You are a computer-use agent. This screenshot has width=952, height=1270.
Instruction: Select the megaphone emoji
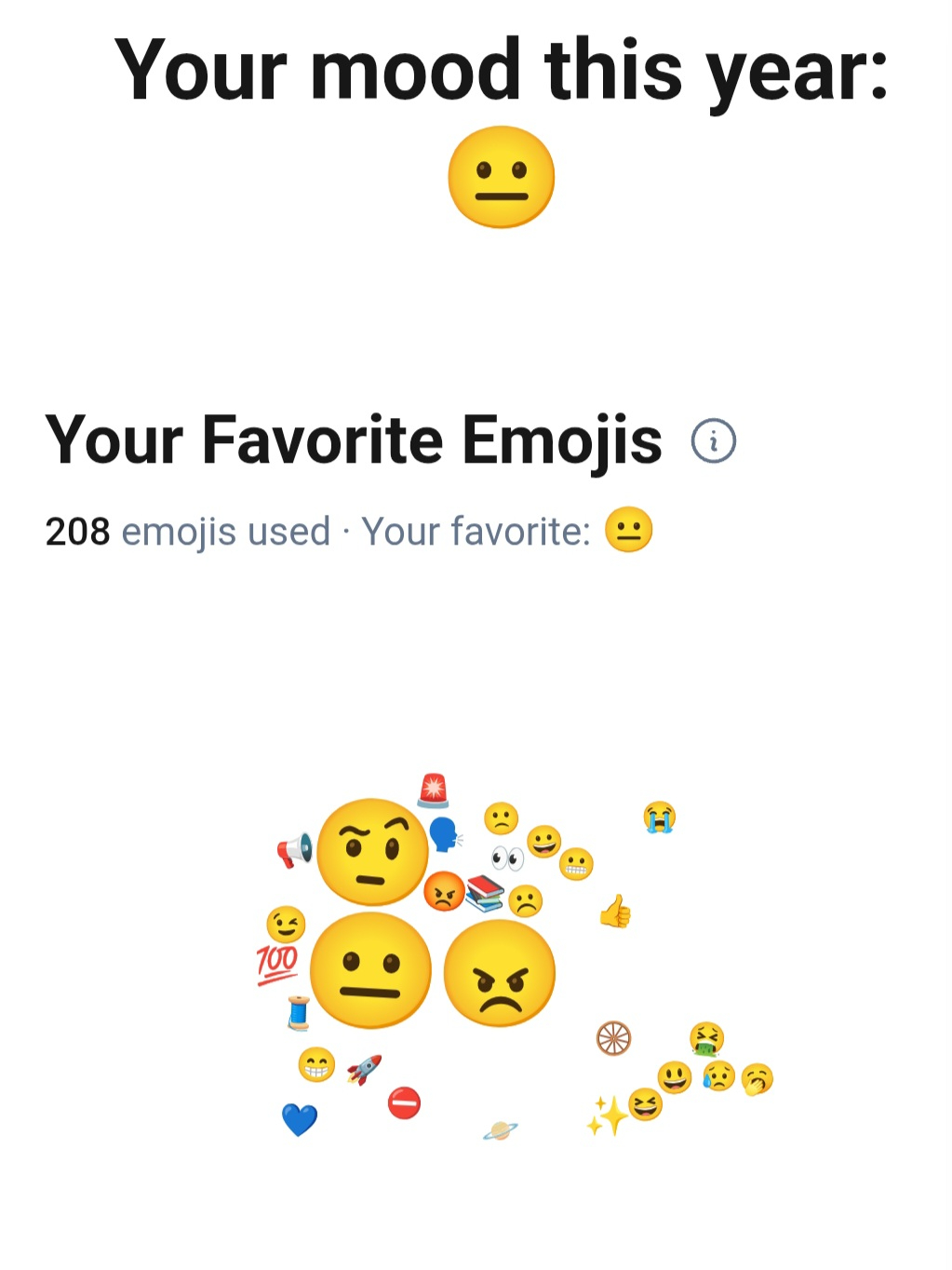coord(295,850)
